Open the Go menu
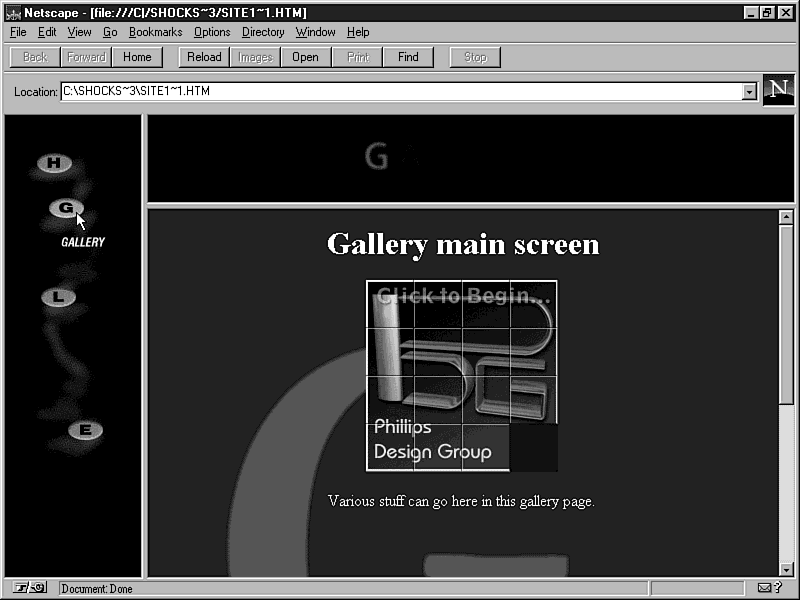Image resolution: width=800 pixels, height=600 pixels. pos(110,32)
